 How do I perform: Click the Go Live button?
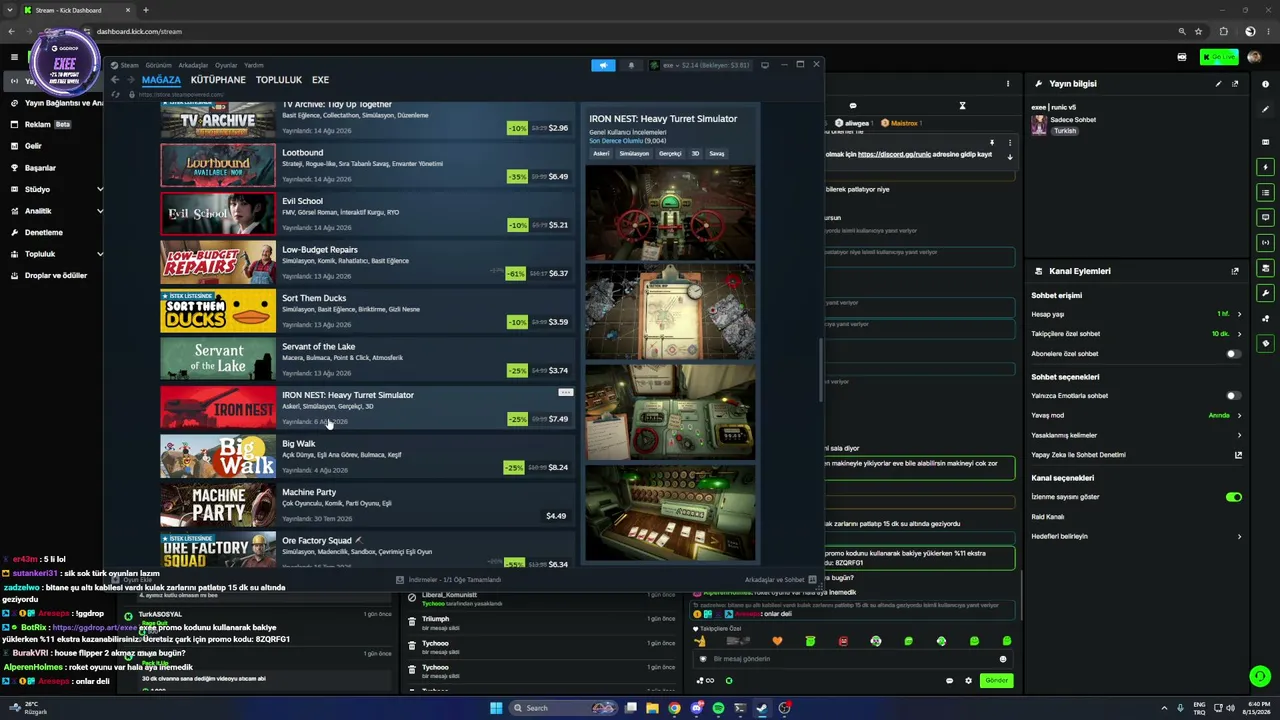(1219, 57)
